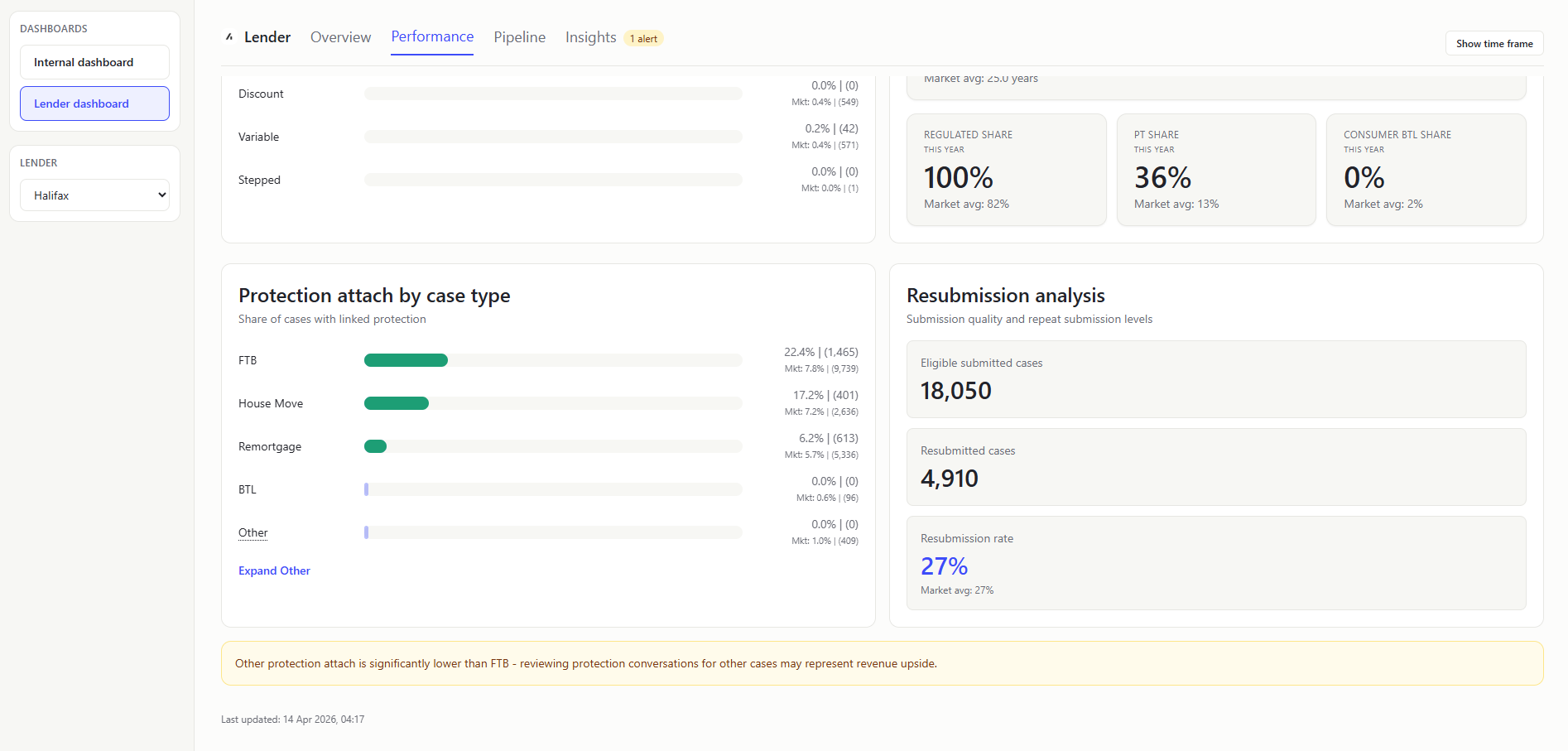Click the Eligible submitted cases card

pyautogui.click(x=1216, y=379)
